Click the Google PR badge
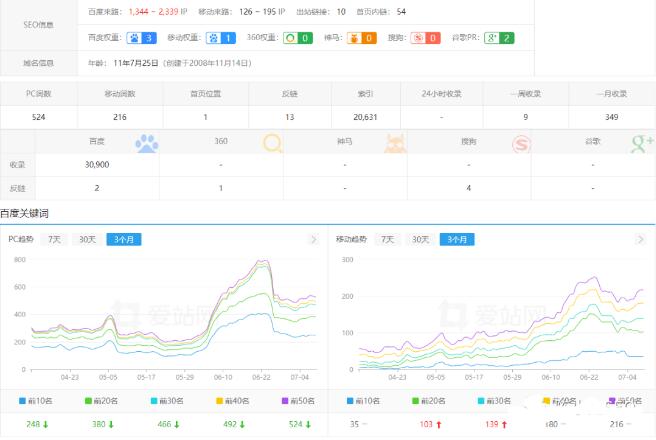This screenshot has height=440, width=656. pyautogui.click(x=500, y=38)
